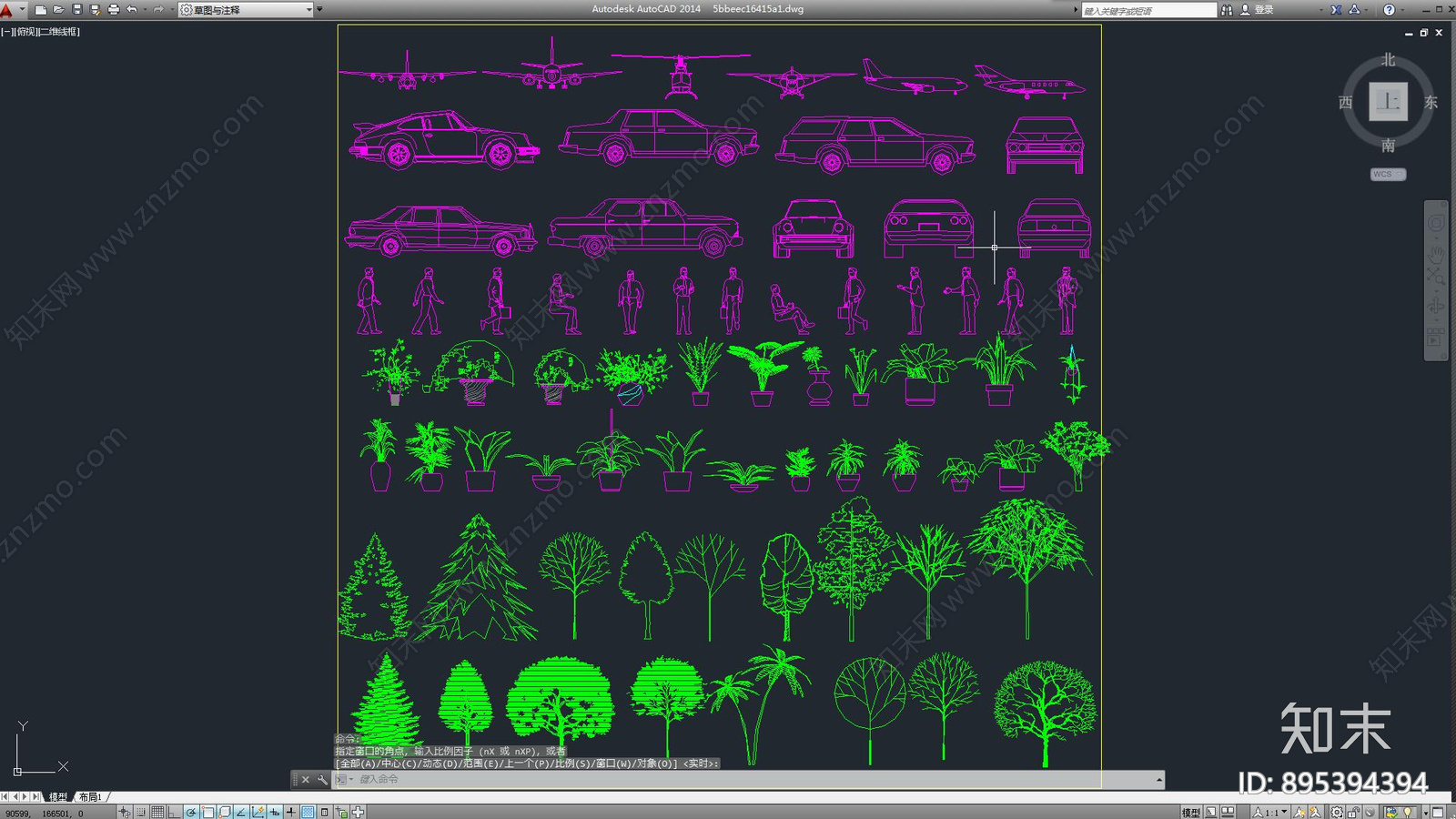This screenshot has width=1456, height=819.
Task: Click the 二维线框 visual style label
Action: point(59,32)
